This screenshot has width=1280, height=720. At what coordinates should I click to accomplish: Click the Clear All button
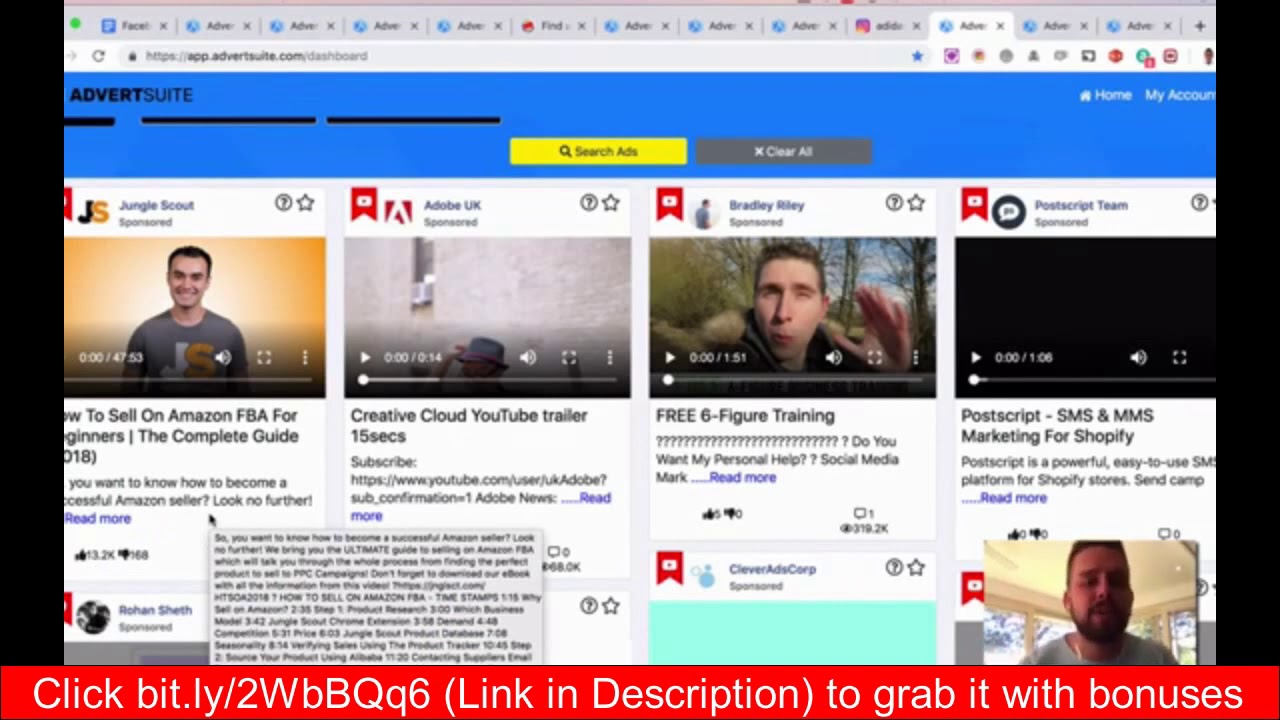[783, 151]
